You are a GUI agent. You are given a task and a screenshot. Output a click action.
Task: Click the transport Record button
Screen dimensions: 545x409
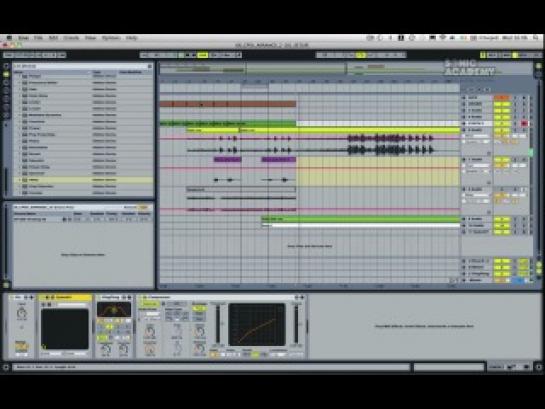pyautogui.click(x=194, y=55)
